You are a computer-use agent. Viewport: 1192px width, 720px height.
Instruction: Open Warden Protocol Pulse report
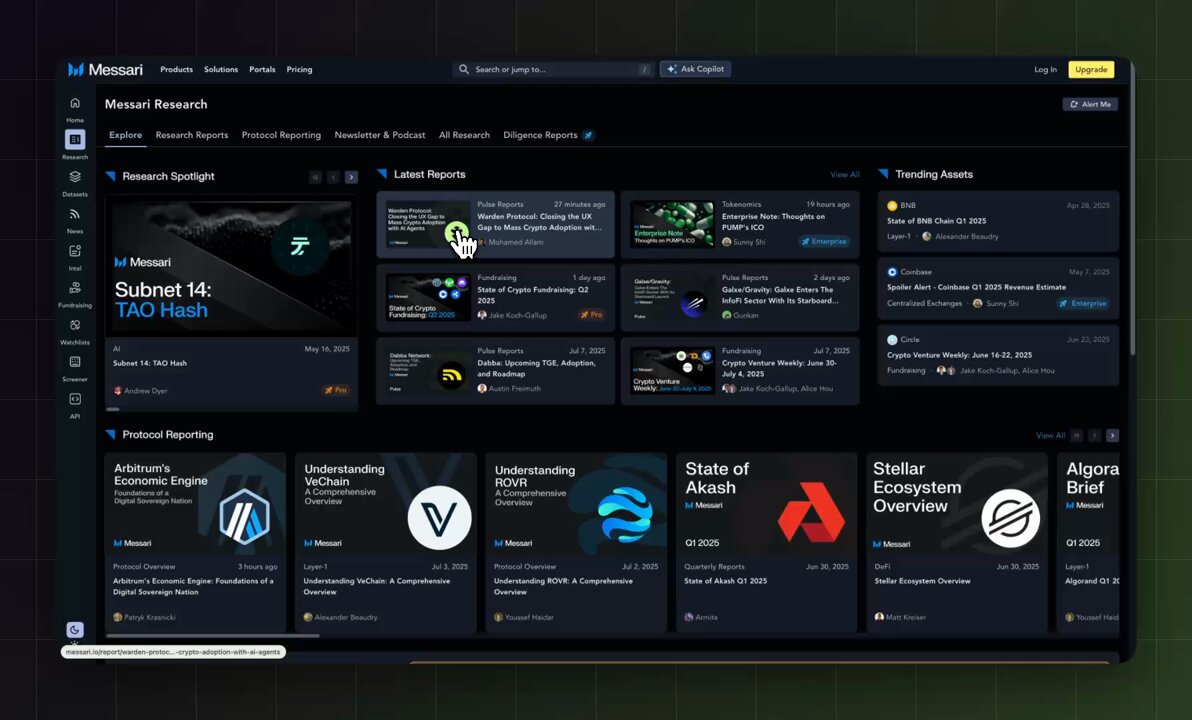click(x=495, y=224)
